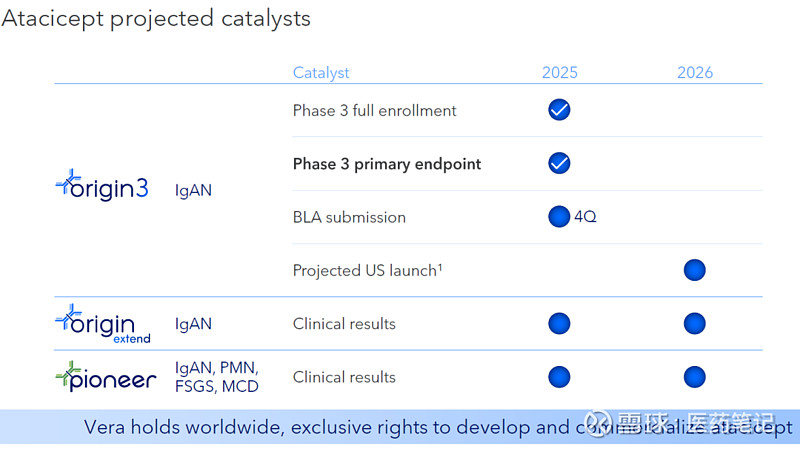Click the Phase 3 full enrollment checkmark
Image resolution: width=800 pixels, height=449 pixels.
pos(559,110)
